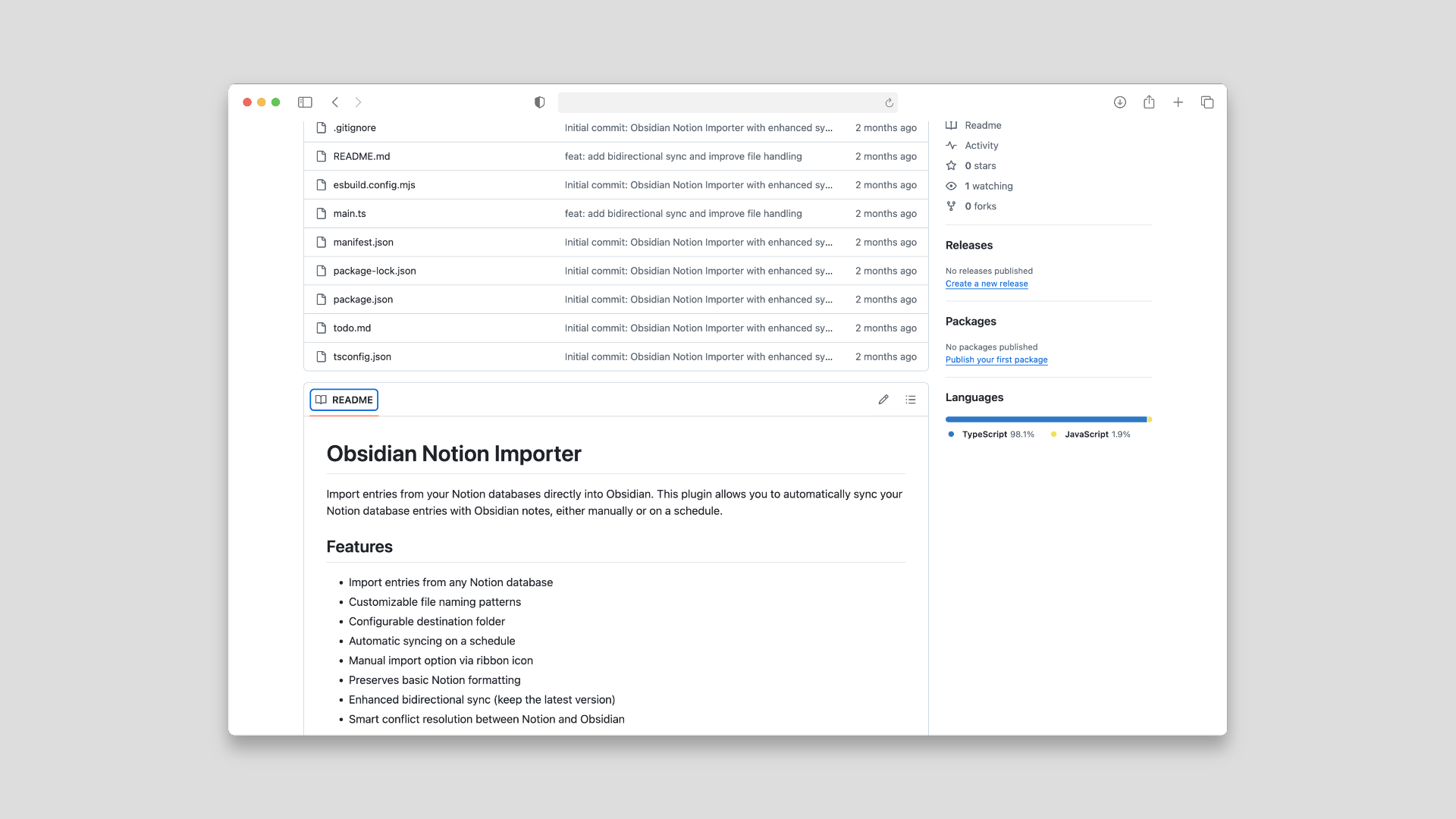The width and height of the screenshot is (1456, 819).
Task: Open a new tab with plus icon
Action: coord(1178,102)
